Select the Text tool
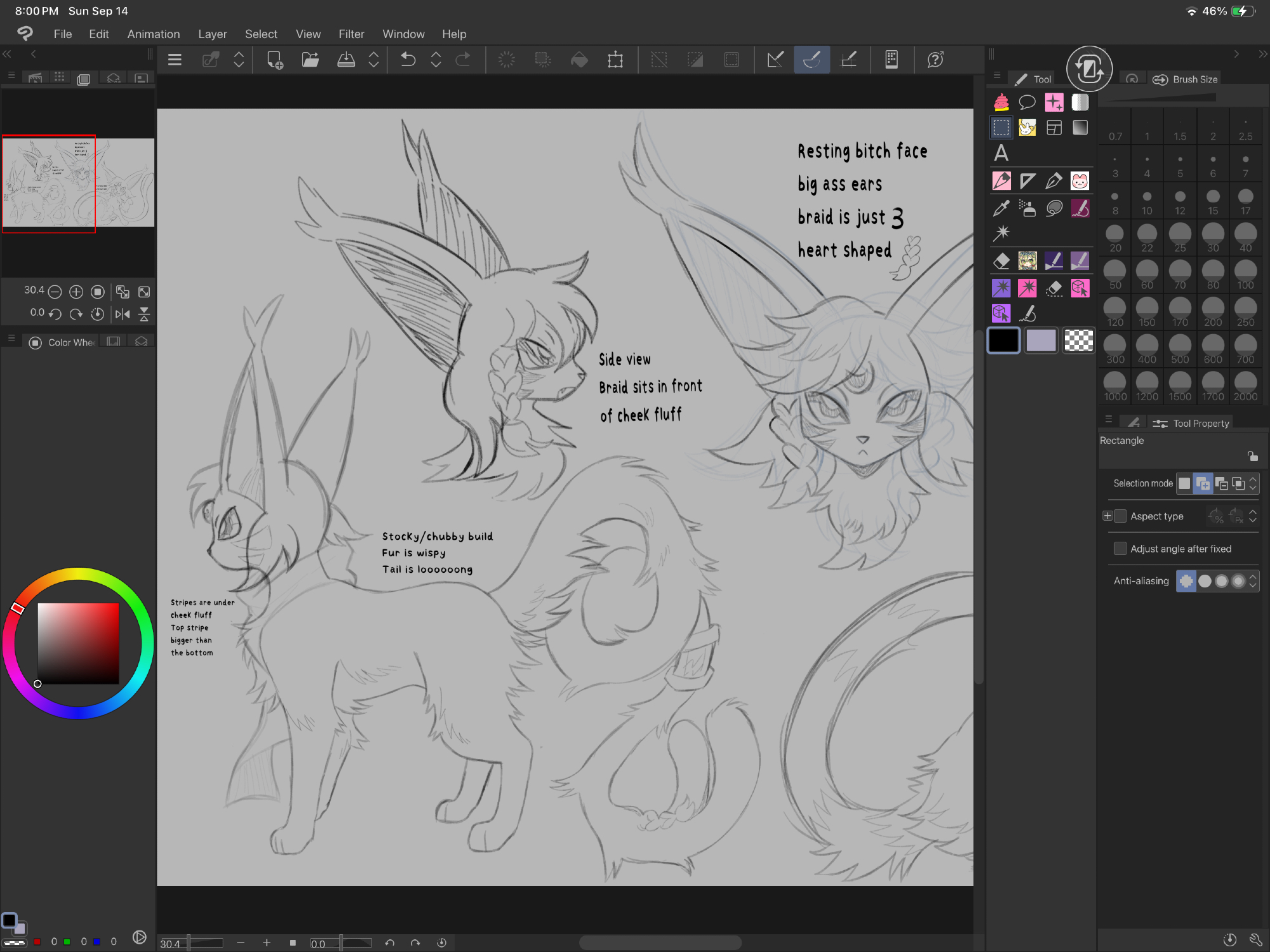Viewport: 1270px width, 952px height. point(1001,153)
